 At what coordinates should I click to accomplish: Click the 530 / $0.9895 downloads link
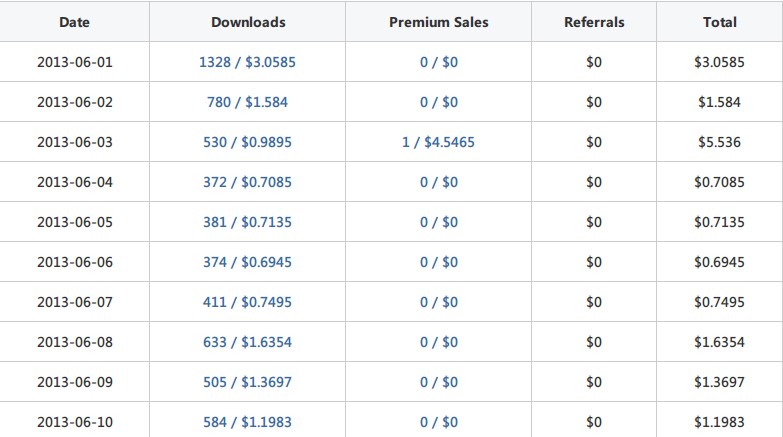tap(248, 142)
